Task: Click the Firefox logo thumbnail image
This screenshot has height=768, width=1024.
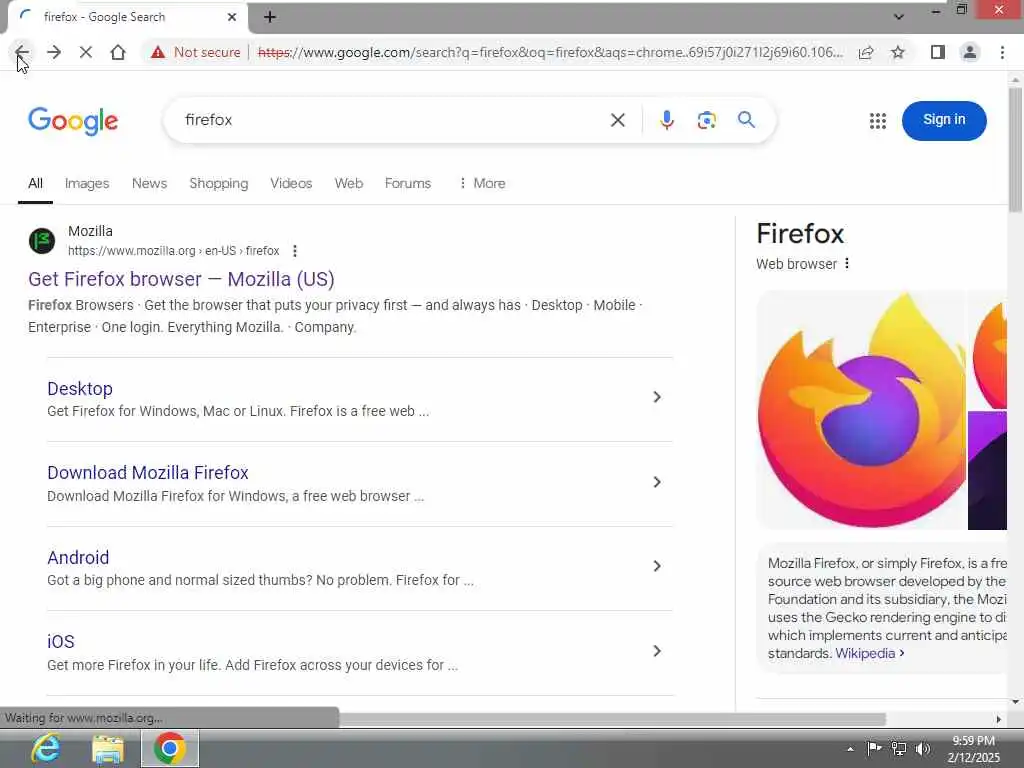Action: click(x=861, y=410)
